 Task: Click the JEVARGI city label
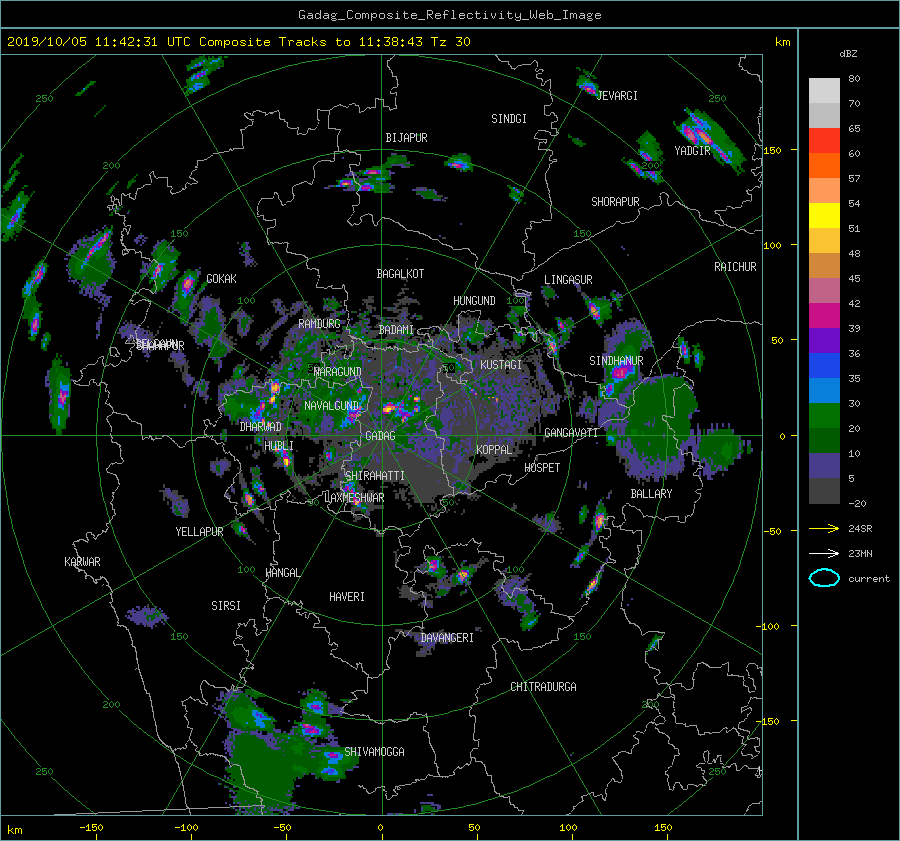[x=617, y=96]
